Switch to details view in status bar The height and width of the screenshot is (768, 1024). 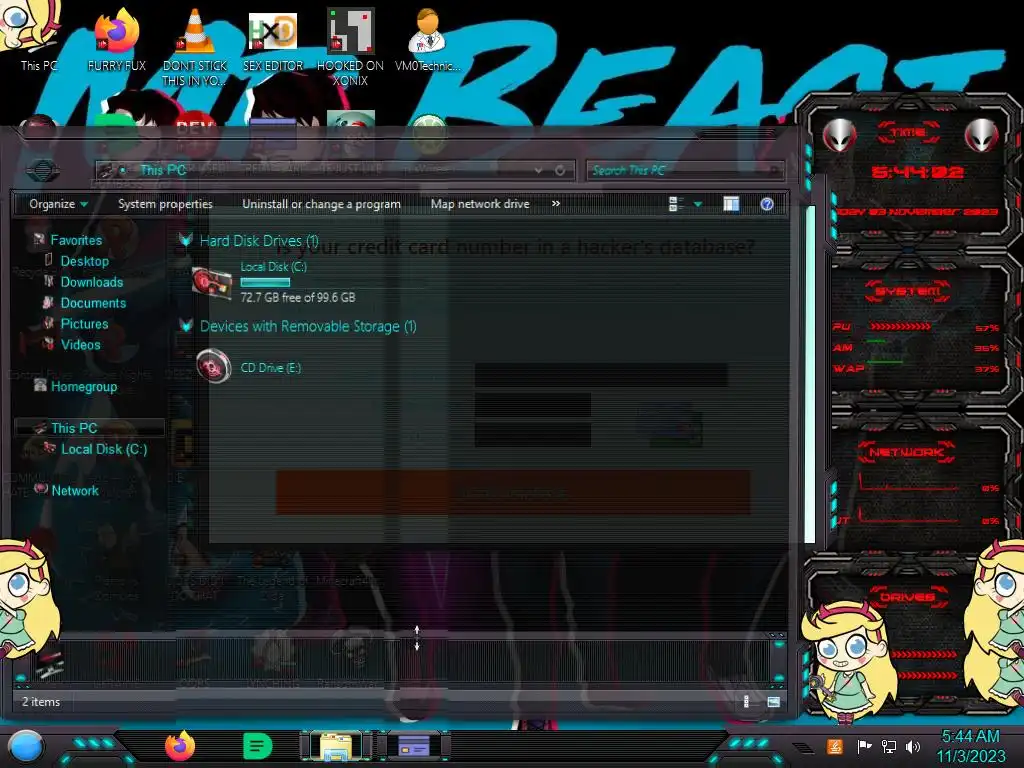pos(746,702)
